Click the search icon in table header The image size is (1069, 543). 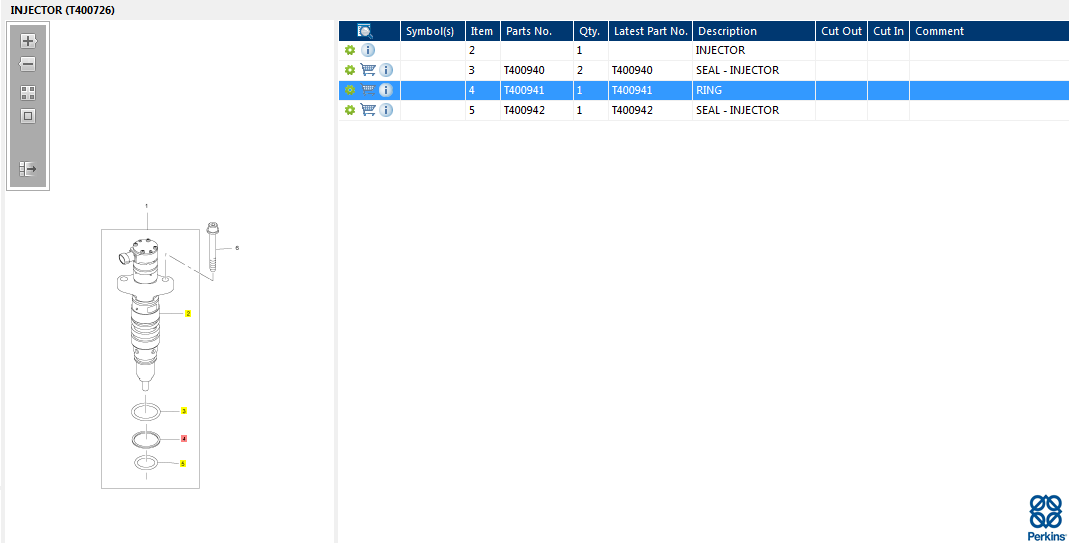(x=365, y=31)
